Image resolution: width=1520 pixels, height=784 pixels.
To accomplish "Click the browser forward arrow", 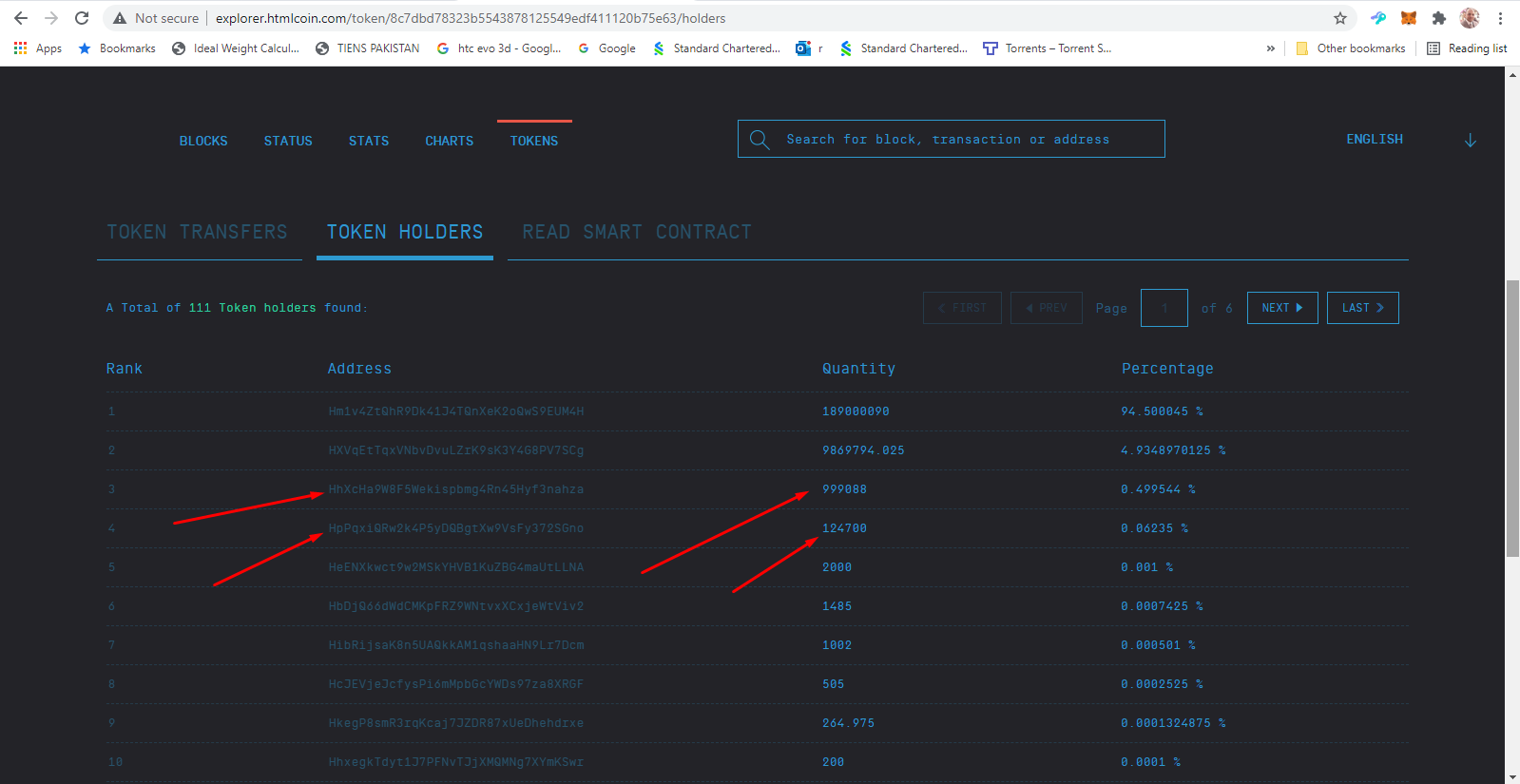I will click(51, 18).
